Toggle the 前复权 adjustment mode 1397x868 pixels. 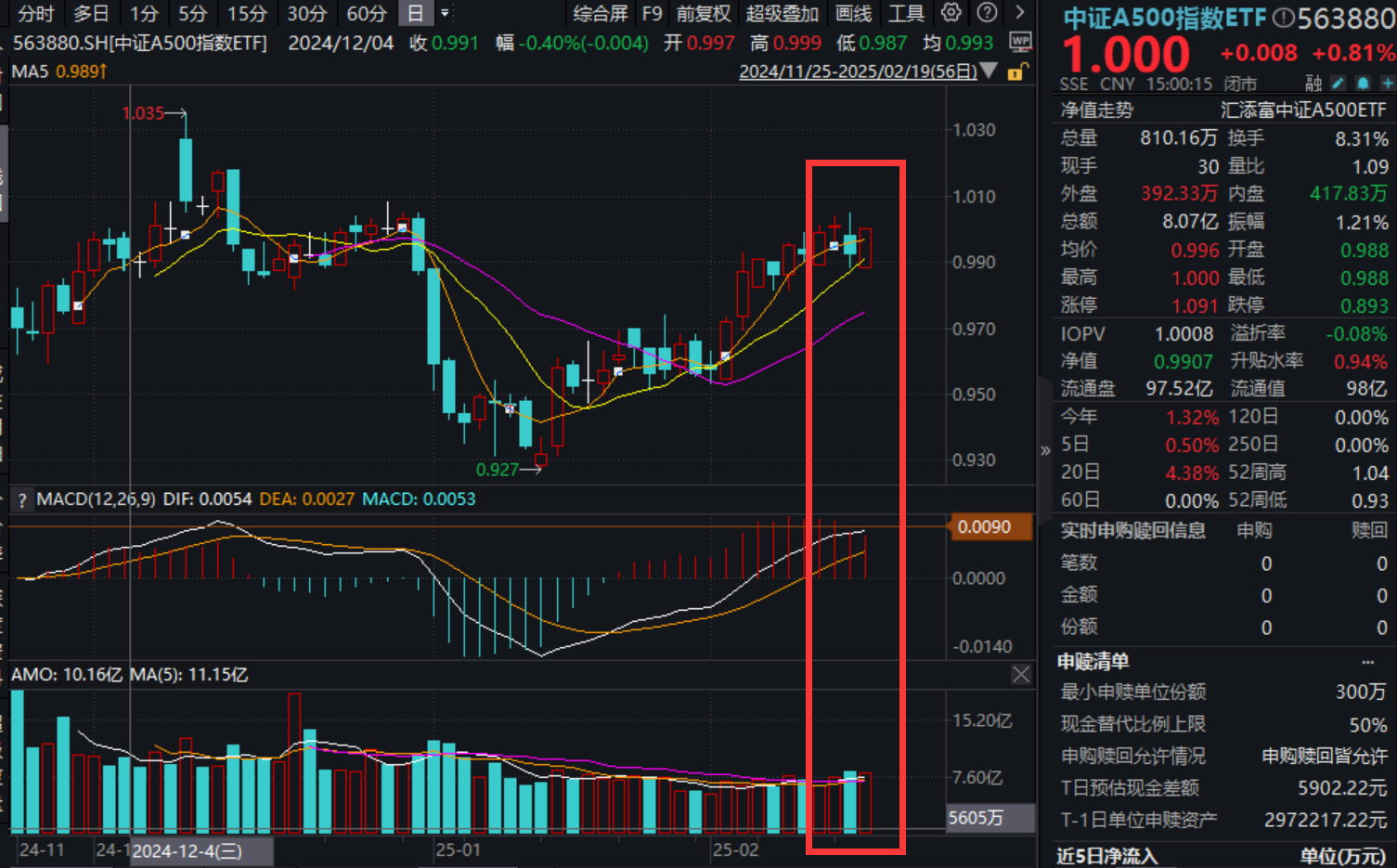tap(703, 13)
